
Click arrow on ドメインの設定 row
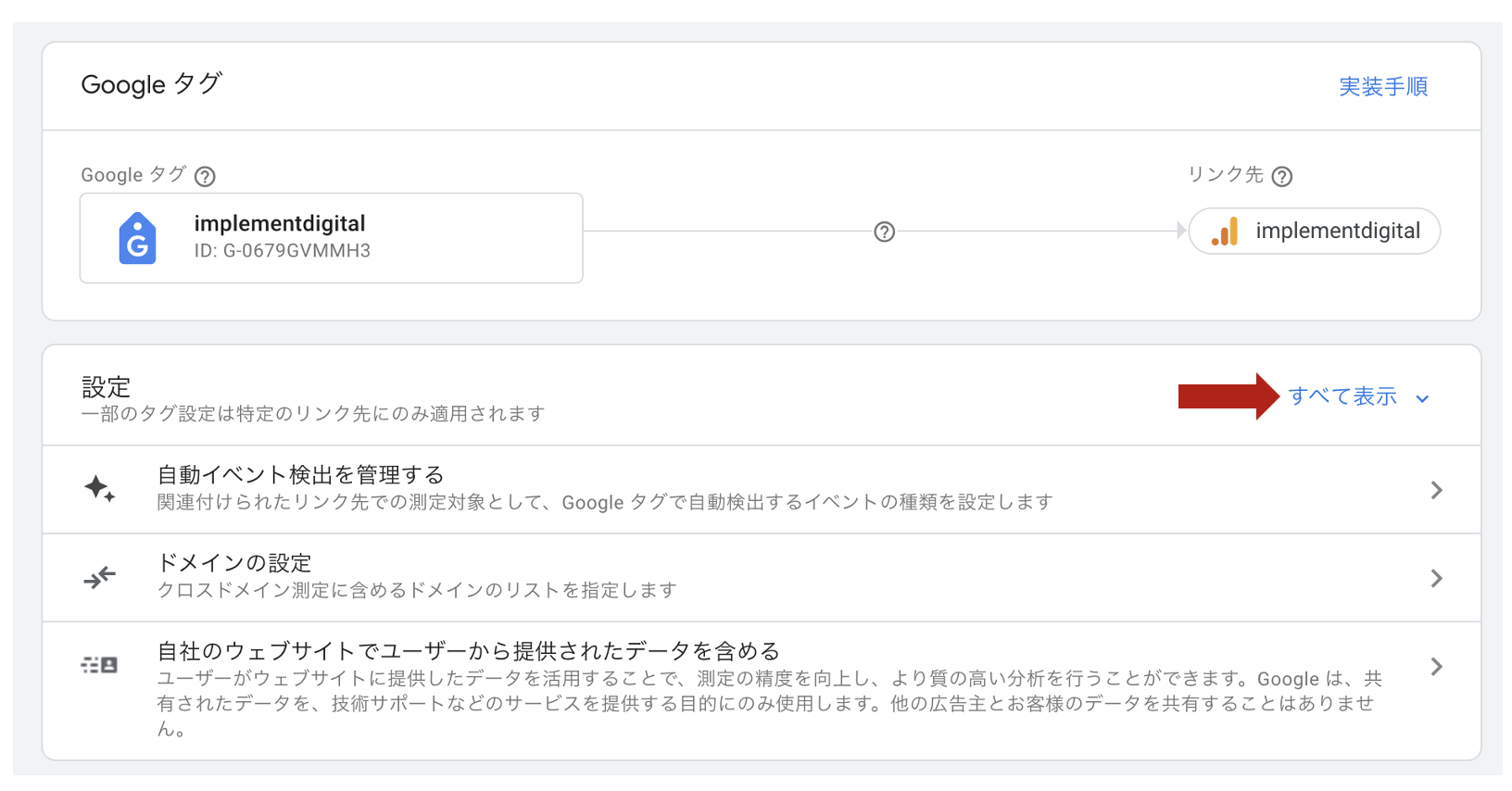coord(1436,578)
